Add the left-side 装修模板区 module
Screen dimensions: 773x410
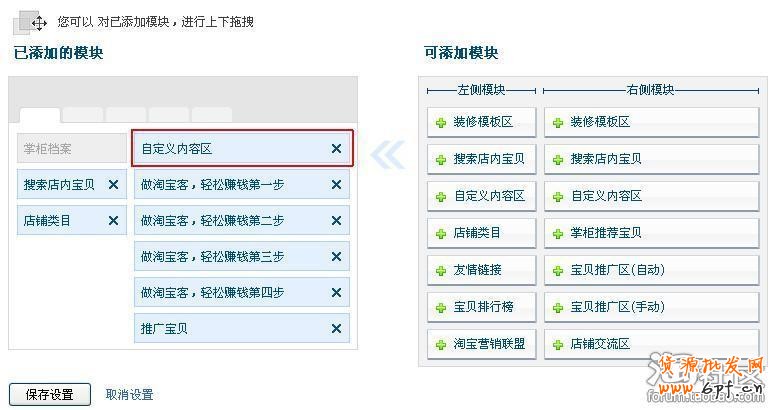coord(482,122)
